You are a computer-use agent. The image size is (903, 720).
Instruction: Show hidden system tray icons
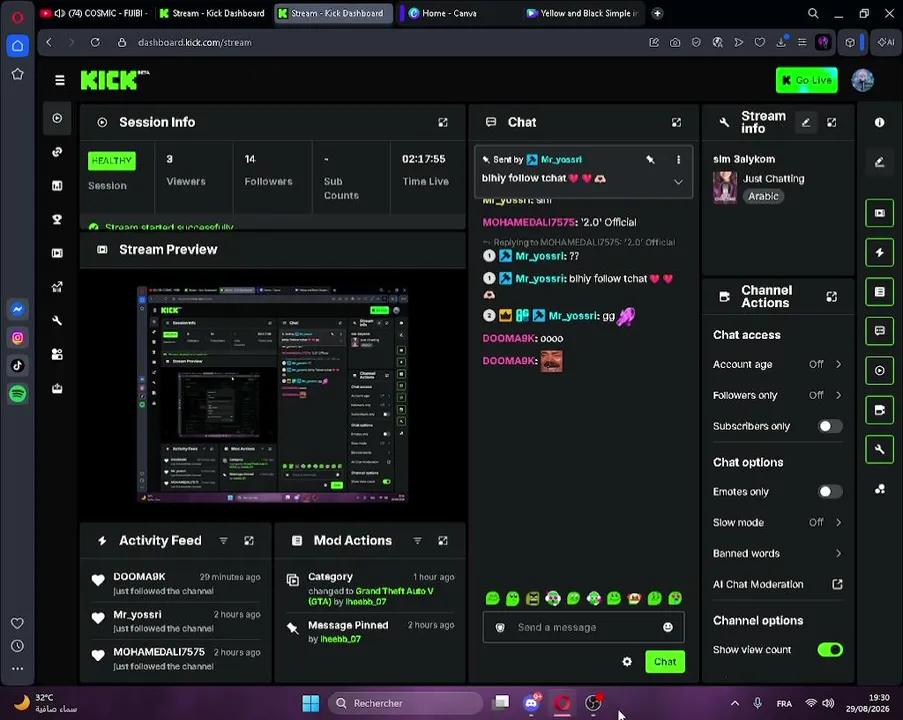(735, 703)
